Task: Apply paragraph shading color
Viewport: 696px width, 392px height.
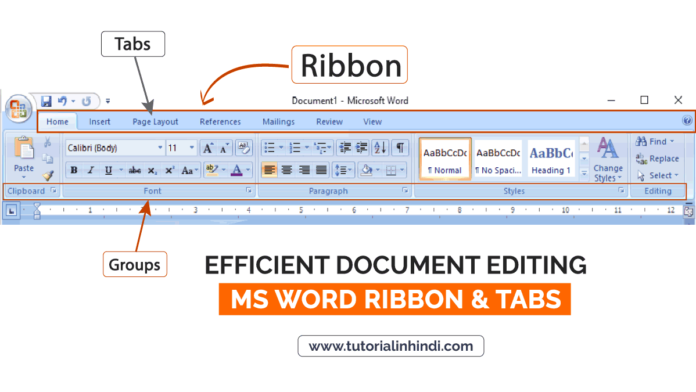Action: pyautogui.click(x=366, y=170)
